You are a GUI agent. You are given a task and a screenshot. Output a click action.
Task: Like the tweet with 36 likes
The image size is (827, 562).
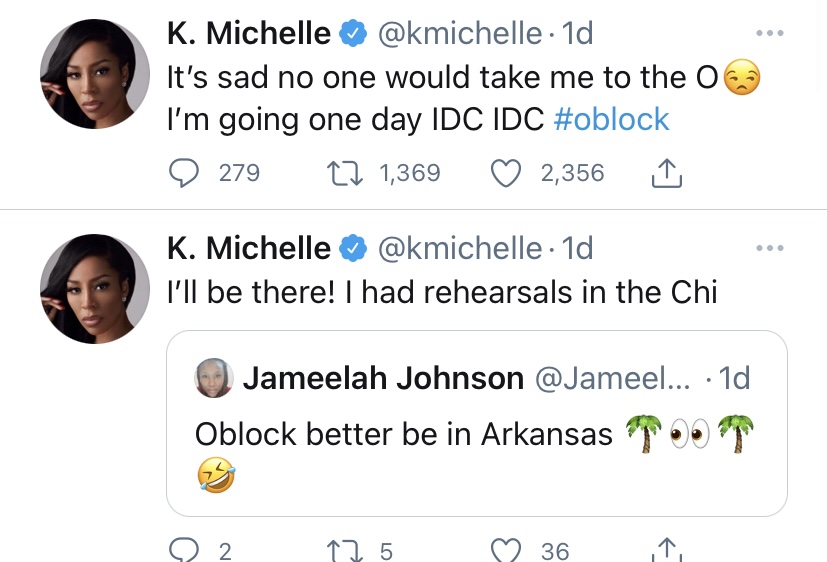click(x=509, y=549)
